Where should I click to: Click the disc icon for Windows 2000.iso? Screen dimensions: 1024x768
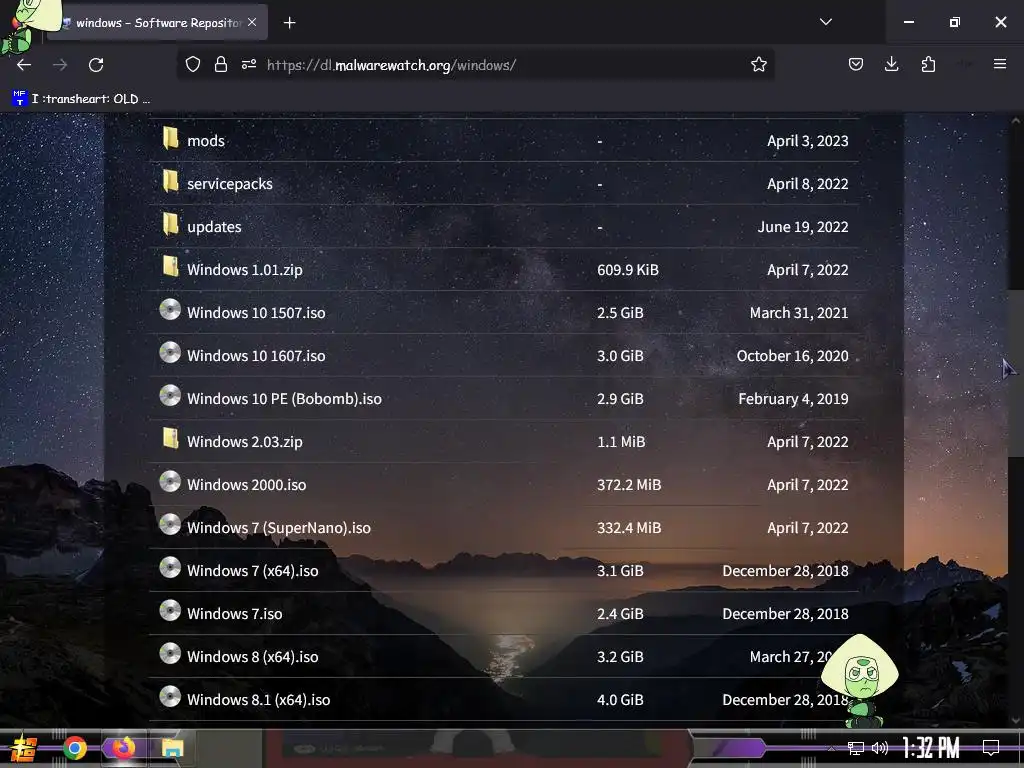point(170,481)
